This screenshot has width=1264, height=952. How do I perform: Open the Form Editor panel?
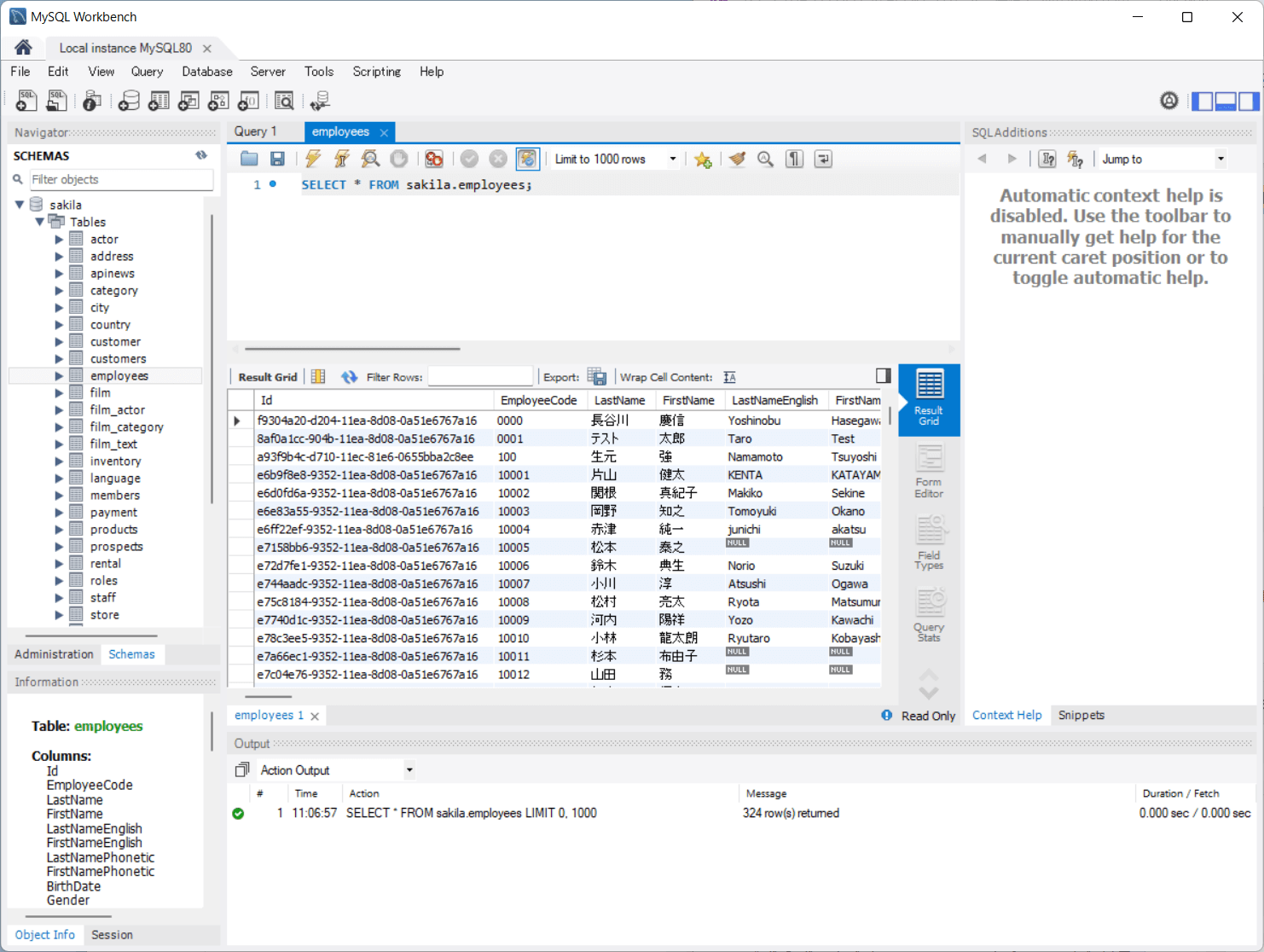pyautogui.click(x=929, y=471)
